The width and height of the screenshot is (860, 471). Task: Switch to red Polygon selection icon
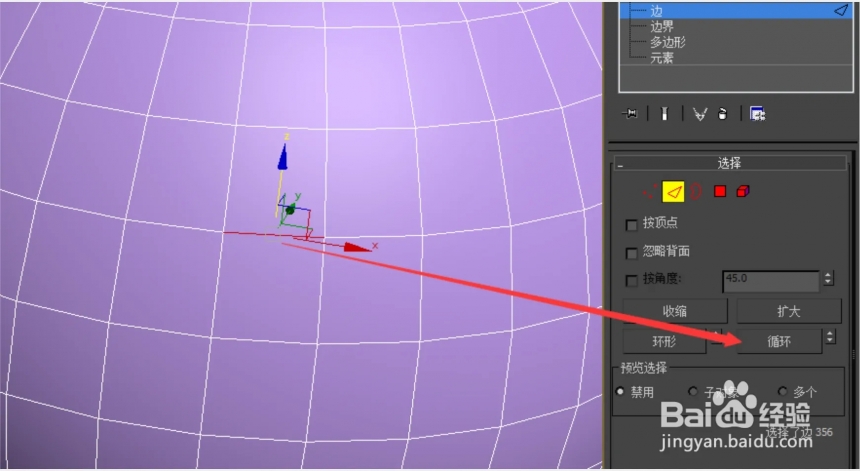click(x=720, y=191)
